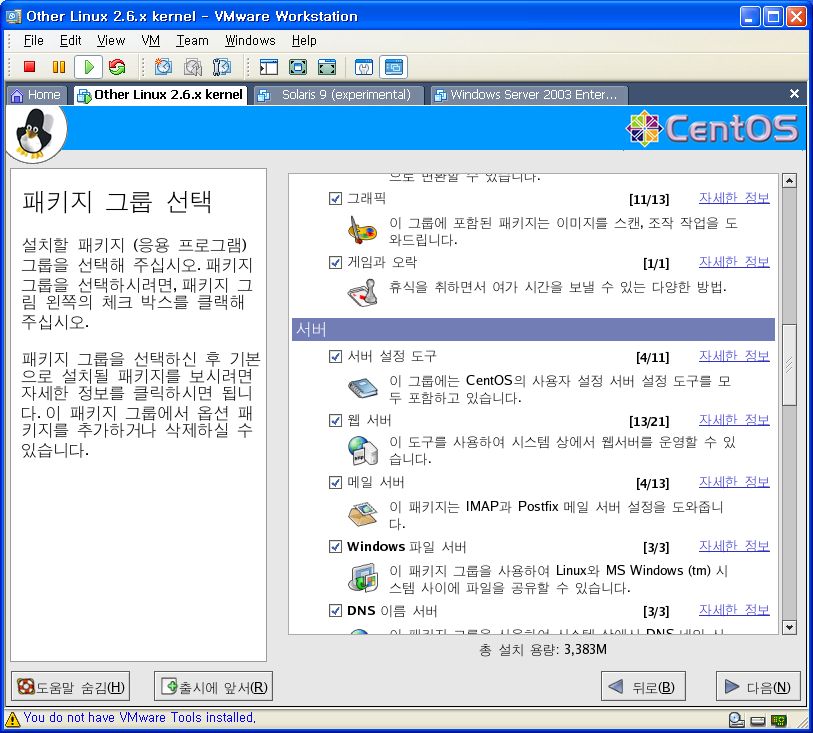Take a snapshot using the snapshot toolbar icon
This screenshot has height=733, width=813.
click(x=163, y=67)
